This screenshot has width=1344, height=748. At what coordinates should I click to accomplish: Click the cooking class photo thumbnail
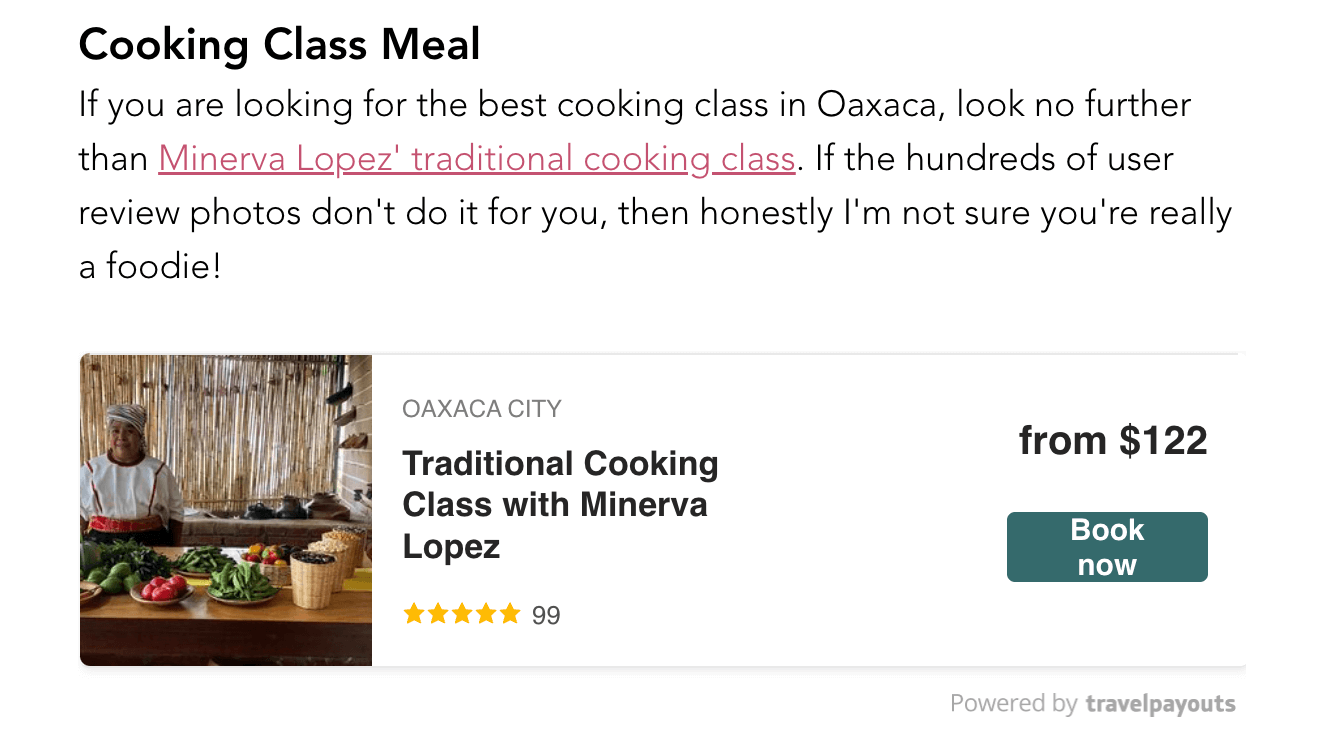(x=226, y=510)
